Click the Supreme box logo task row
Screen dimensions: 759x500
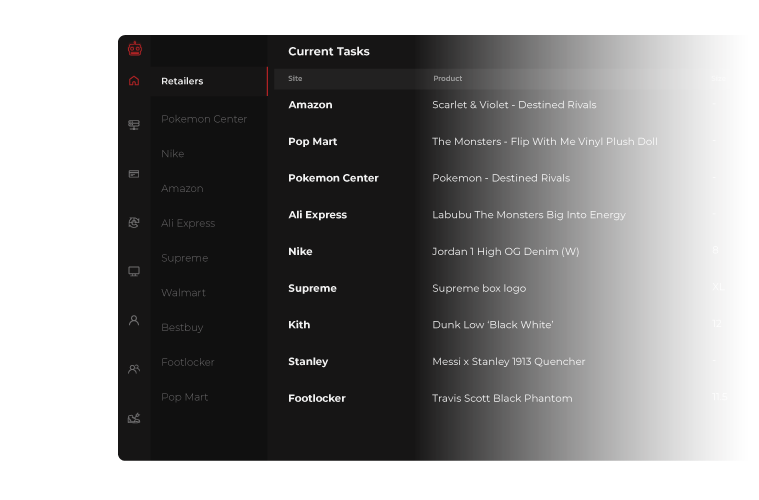[x=478, y=288]
